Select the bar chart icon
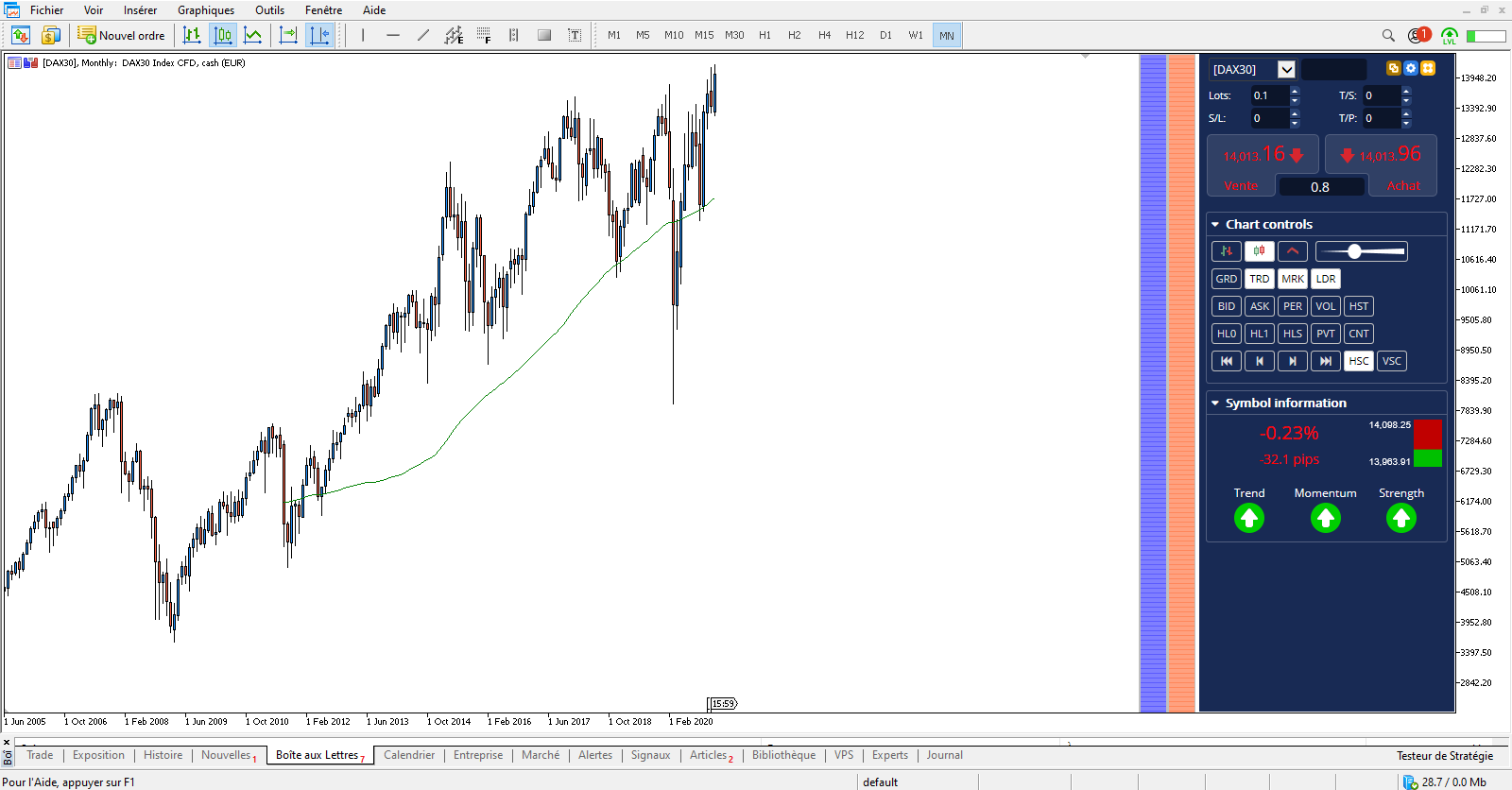This screenshot has height=790, width=1512. tap(192, 36)
